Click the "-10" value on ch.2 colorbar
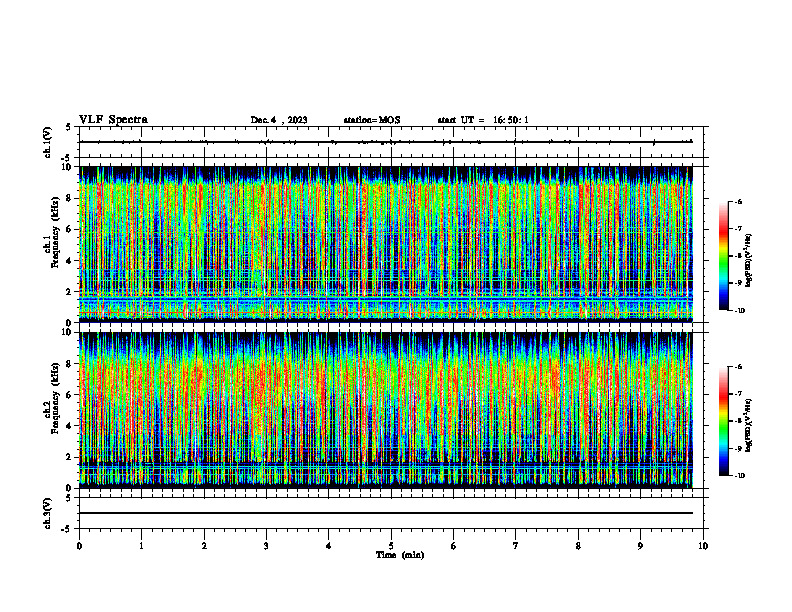This screenshot has height=612, width=792. click(x=739, y=476)
